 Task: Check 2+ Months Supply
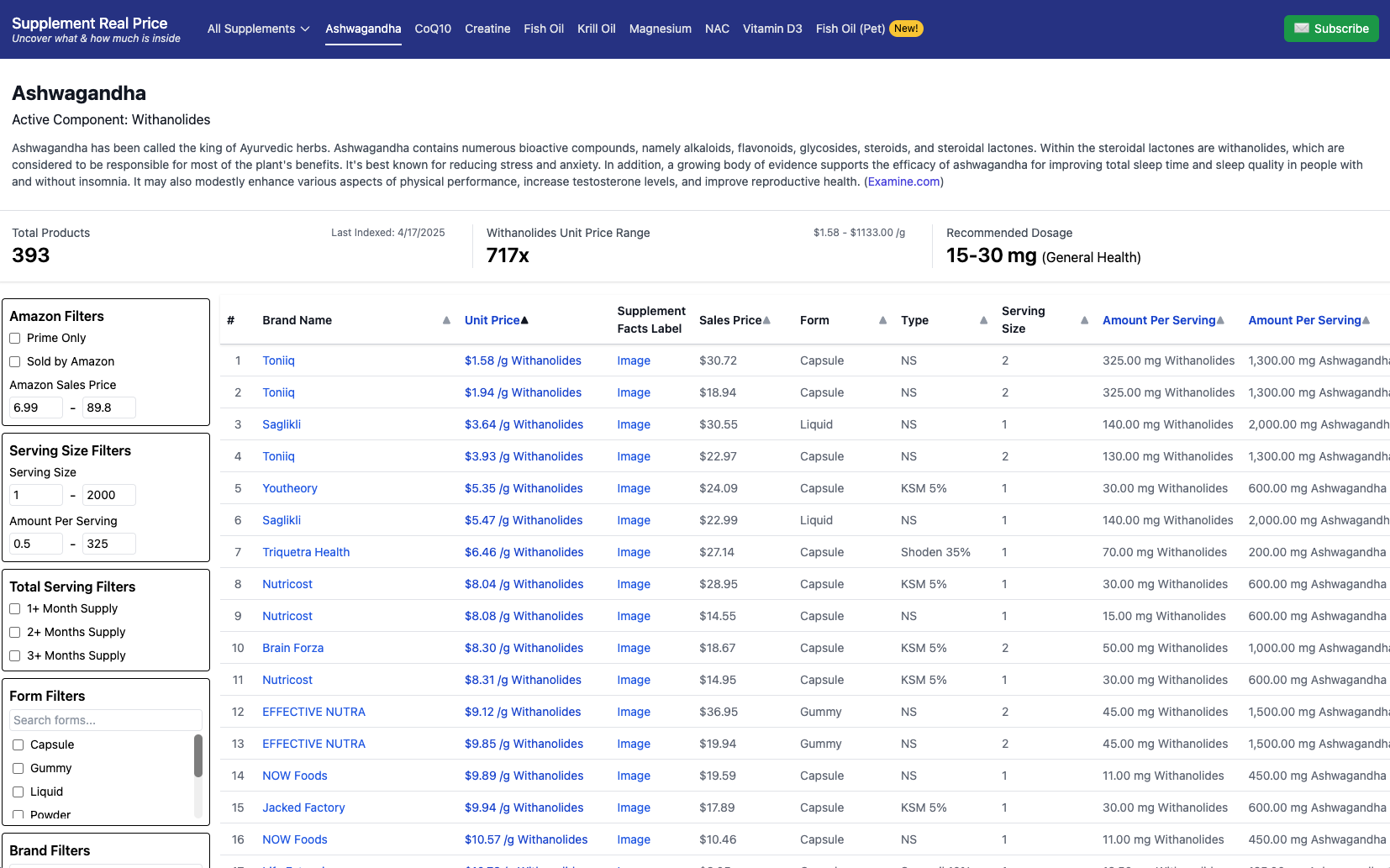point(15,632)
